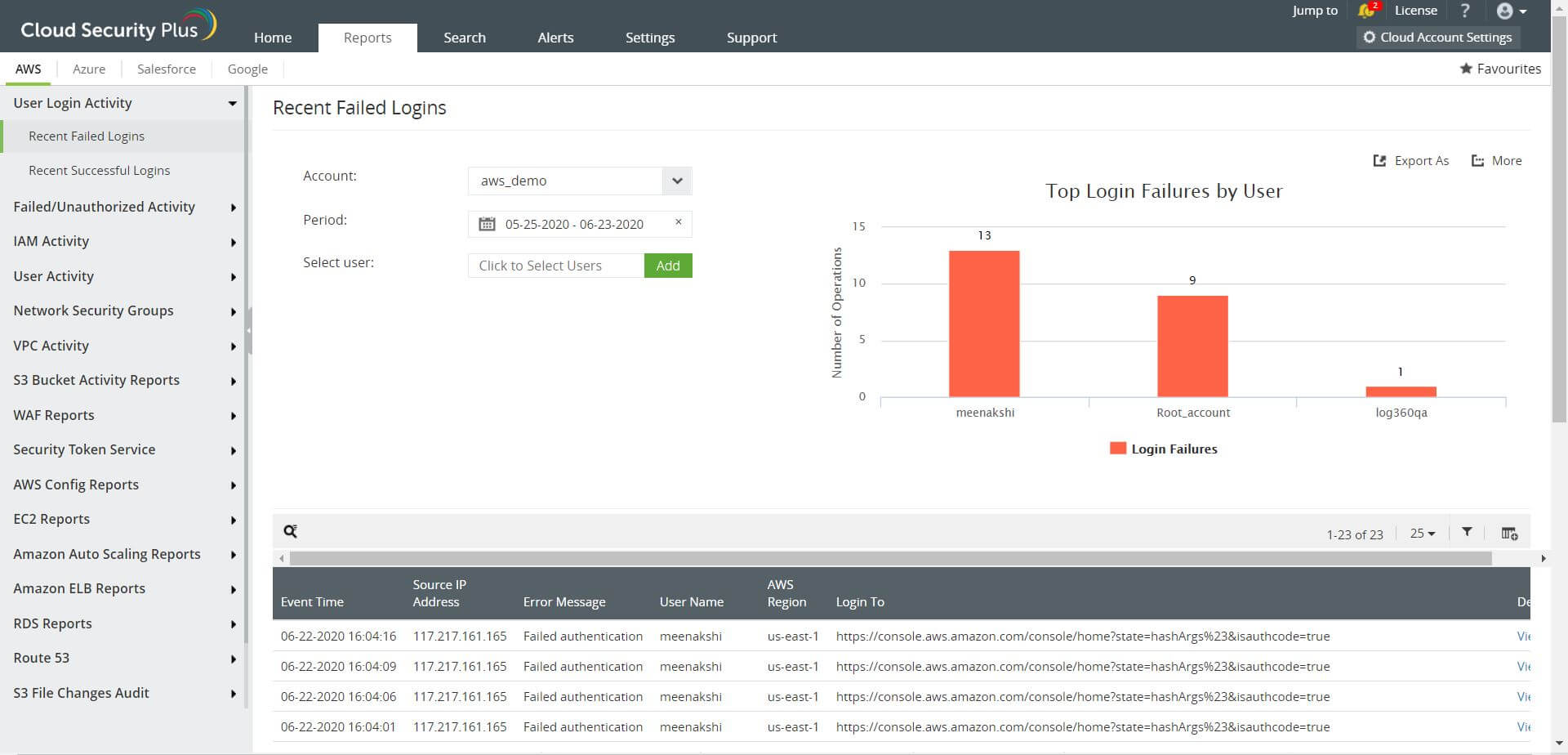Image resolution: width=1568 pixels, height=755 pixels.
Task: Click the Favourites star icon
Action: [x=1466, y=69]
